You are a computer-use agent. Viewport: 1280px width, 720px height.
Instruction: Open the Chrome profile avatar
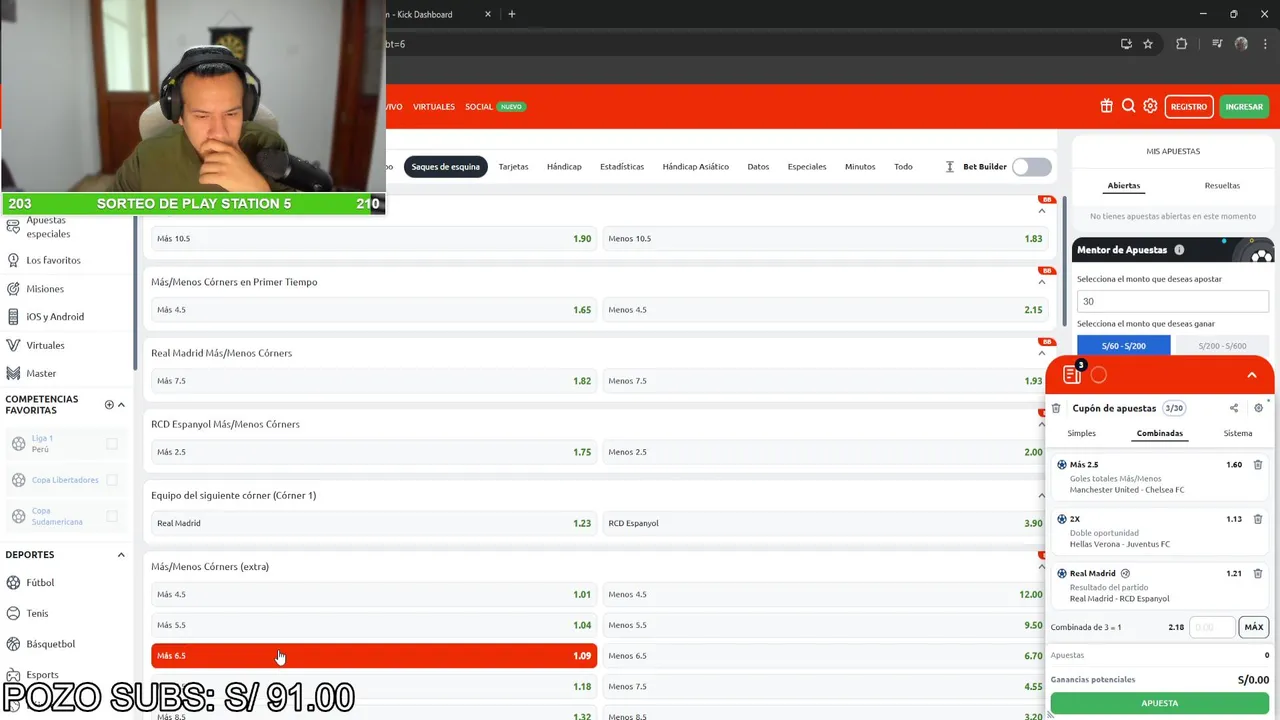point(1241,44)
